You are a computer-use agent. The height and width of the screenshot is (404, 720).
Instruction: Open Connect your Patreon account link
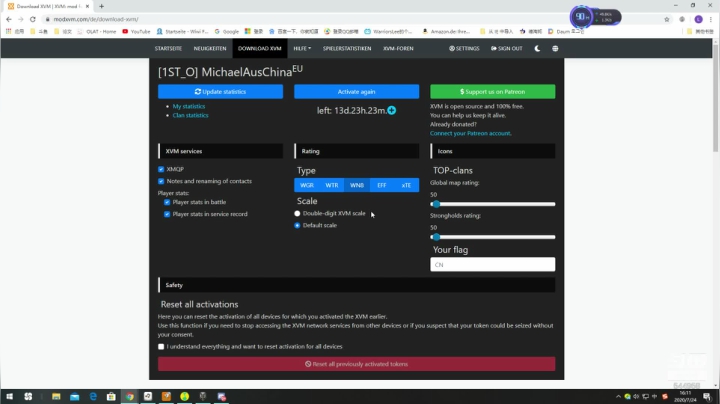coord(471,133)
